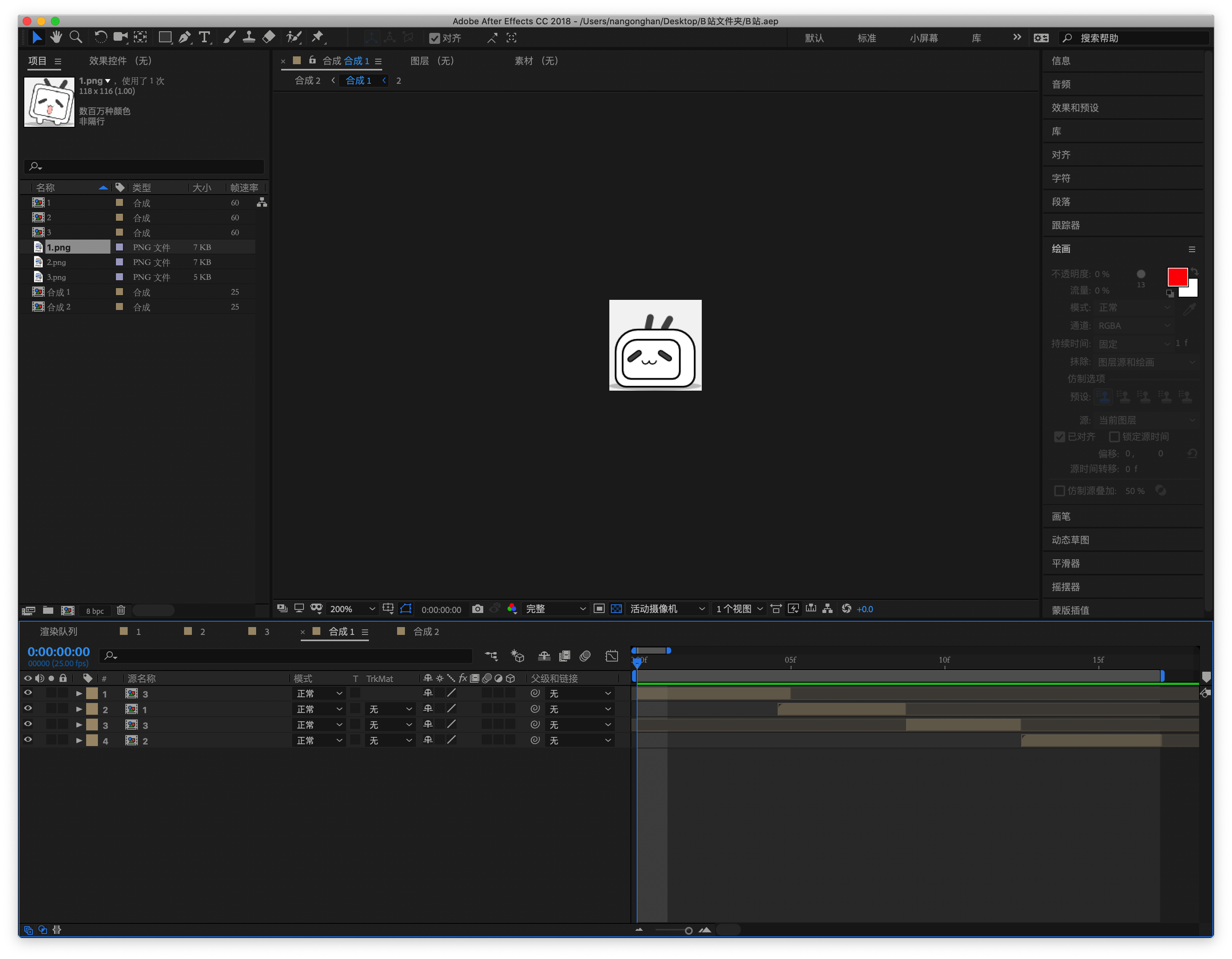The image size is (1232, 959).
Task: Select the Pan Behind anchor tool
Action: pos(141,37)
